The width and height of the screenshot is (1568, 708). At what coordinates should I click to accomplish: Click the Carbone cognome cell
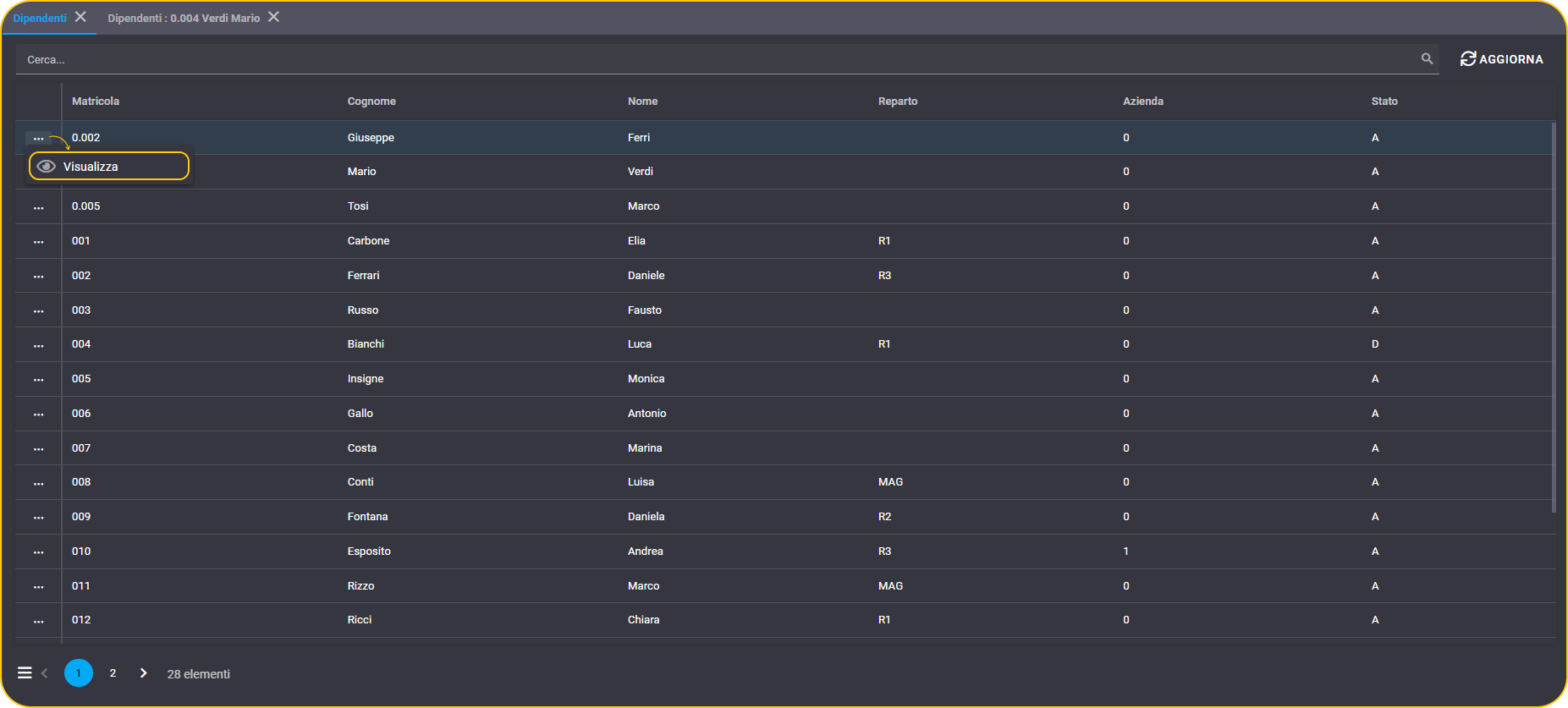[x=369, y=241]
